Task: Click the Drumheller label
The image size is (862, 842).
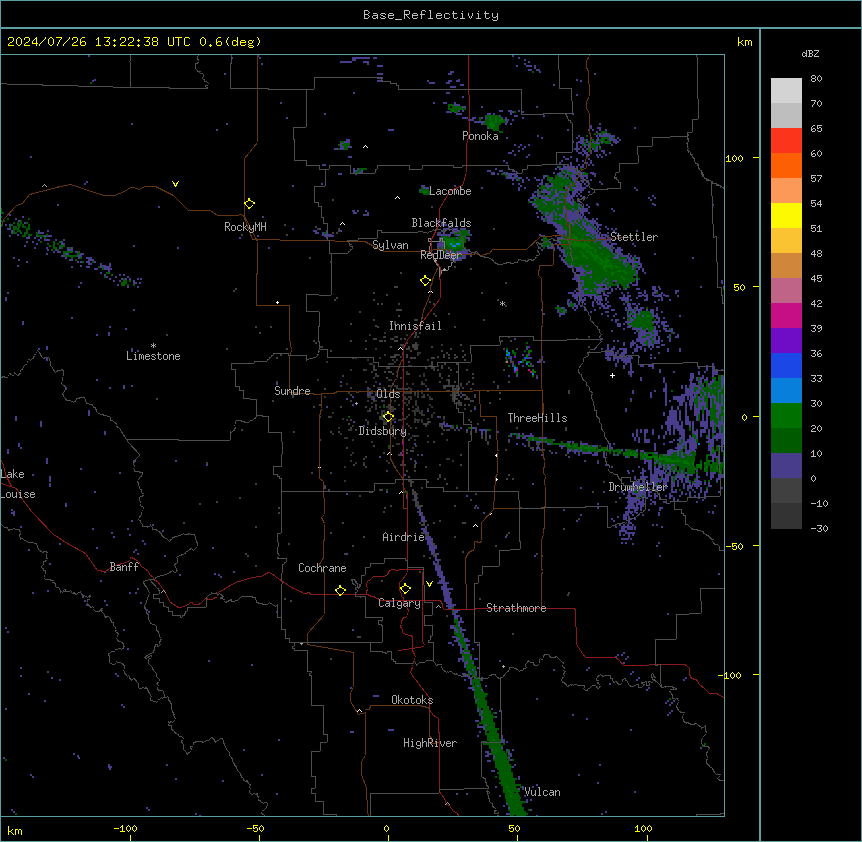Action: pos(638,487)
